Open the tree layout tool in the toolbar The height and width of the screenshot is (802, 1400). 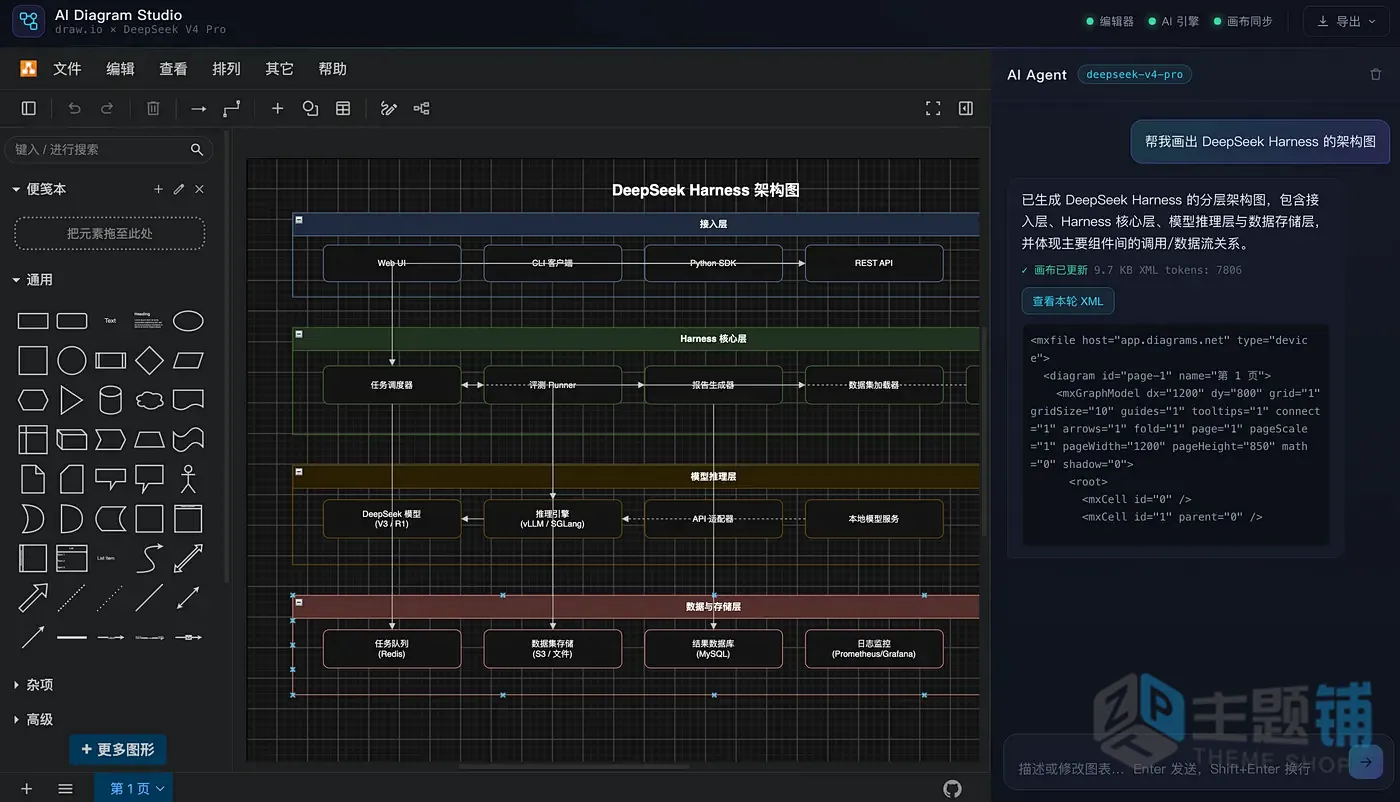[x=422, y=108]
